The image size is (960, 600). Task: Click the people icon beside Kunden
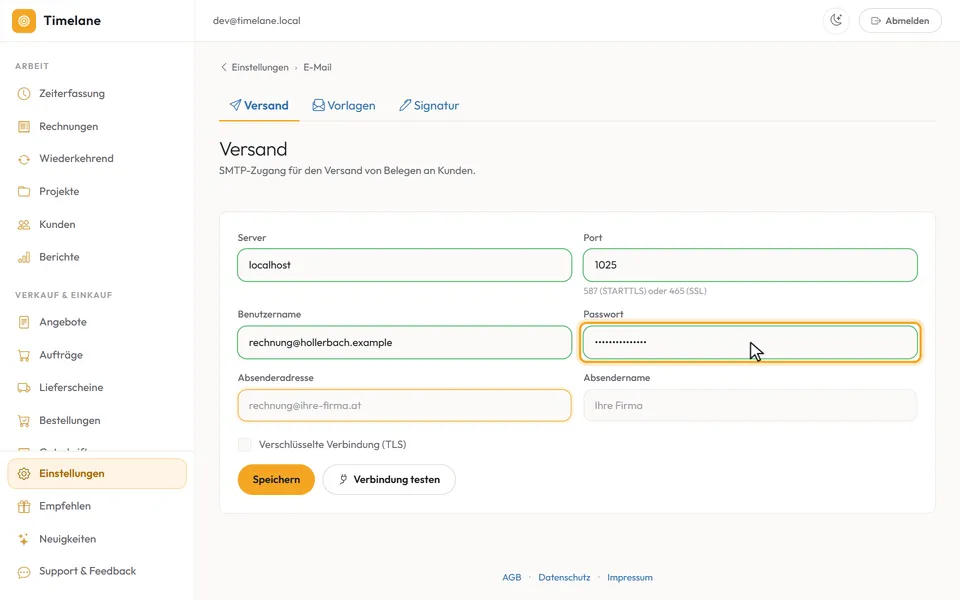click(x=24, y=225)
